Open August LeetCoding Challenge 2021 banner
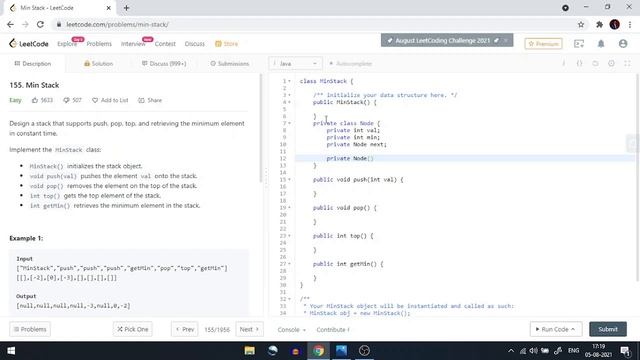 pos(447,40)
